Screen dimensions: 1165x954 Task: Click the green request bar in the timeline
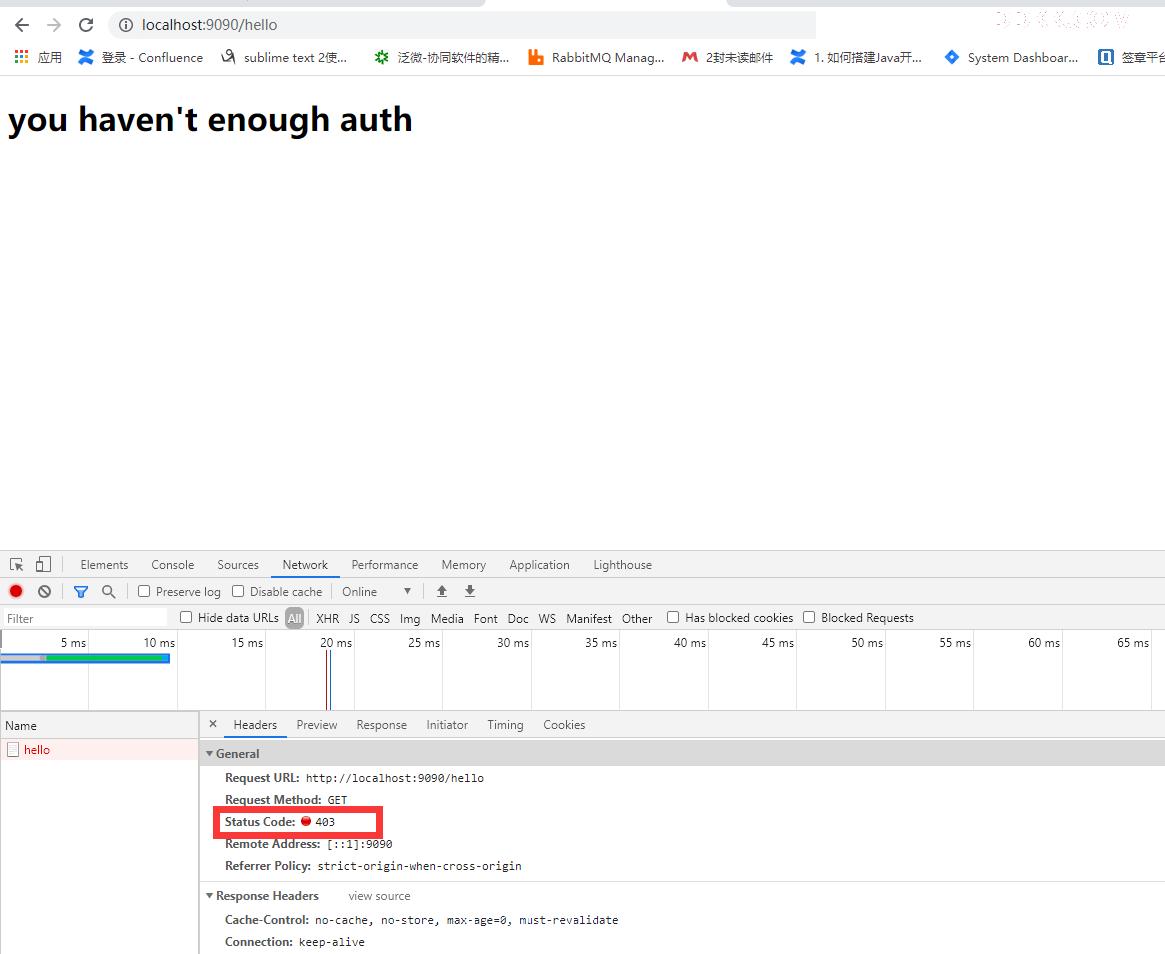click(103, 658)
